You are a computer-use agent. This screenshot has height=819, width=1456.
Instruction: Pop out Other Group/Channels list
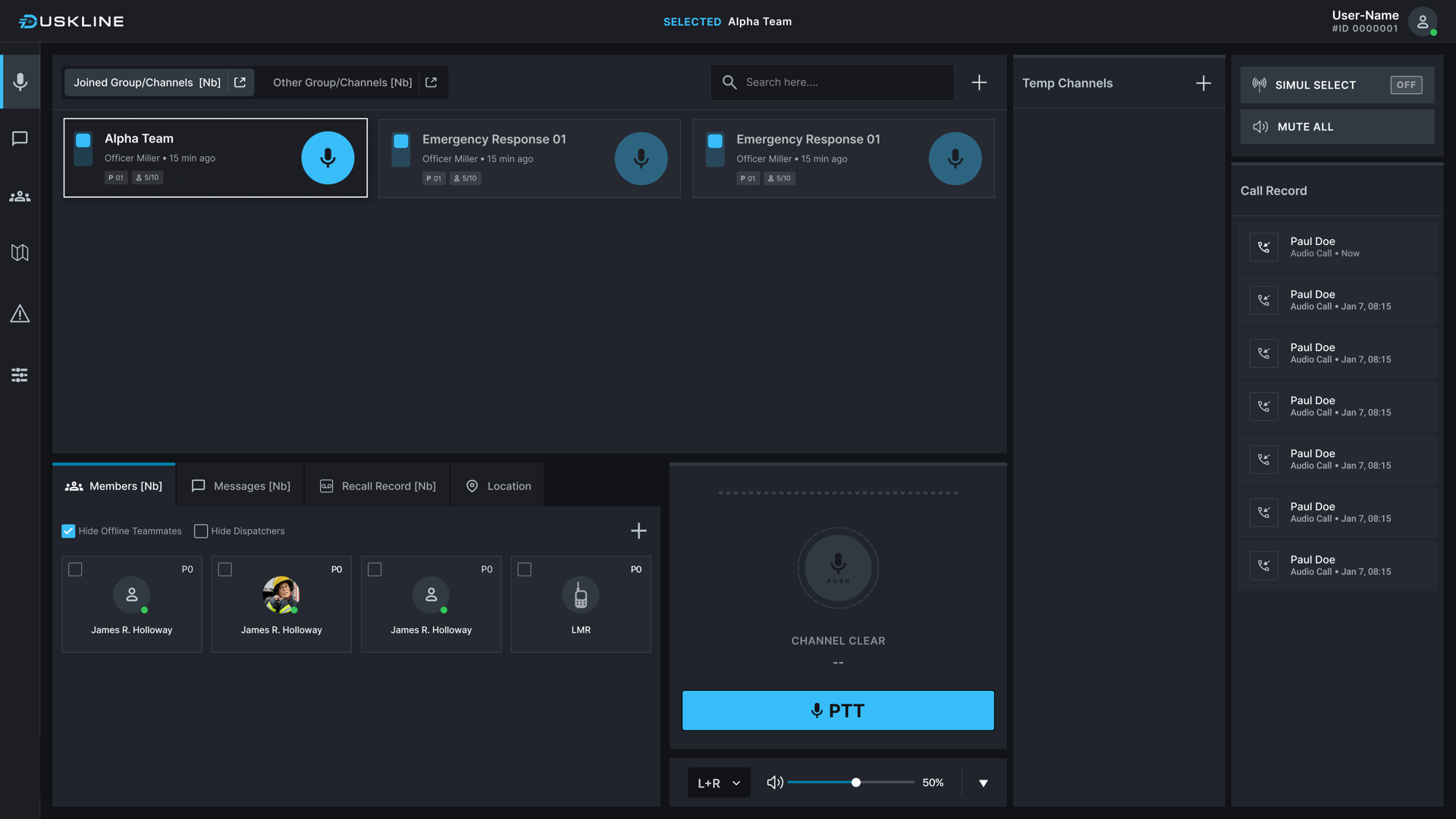coord(431,82)
